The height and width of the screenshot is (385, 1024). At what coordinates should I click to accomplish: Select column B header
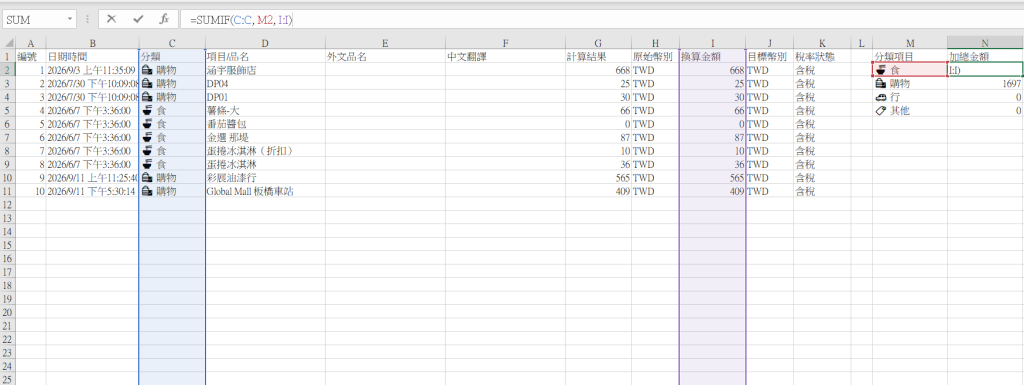coord(92,43)
